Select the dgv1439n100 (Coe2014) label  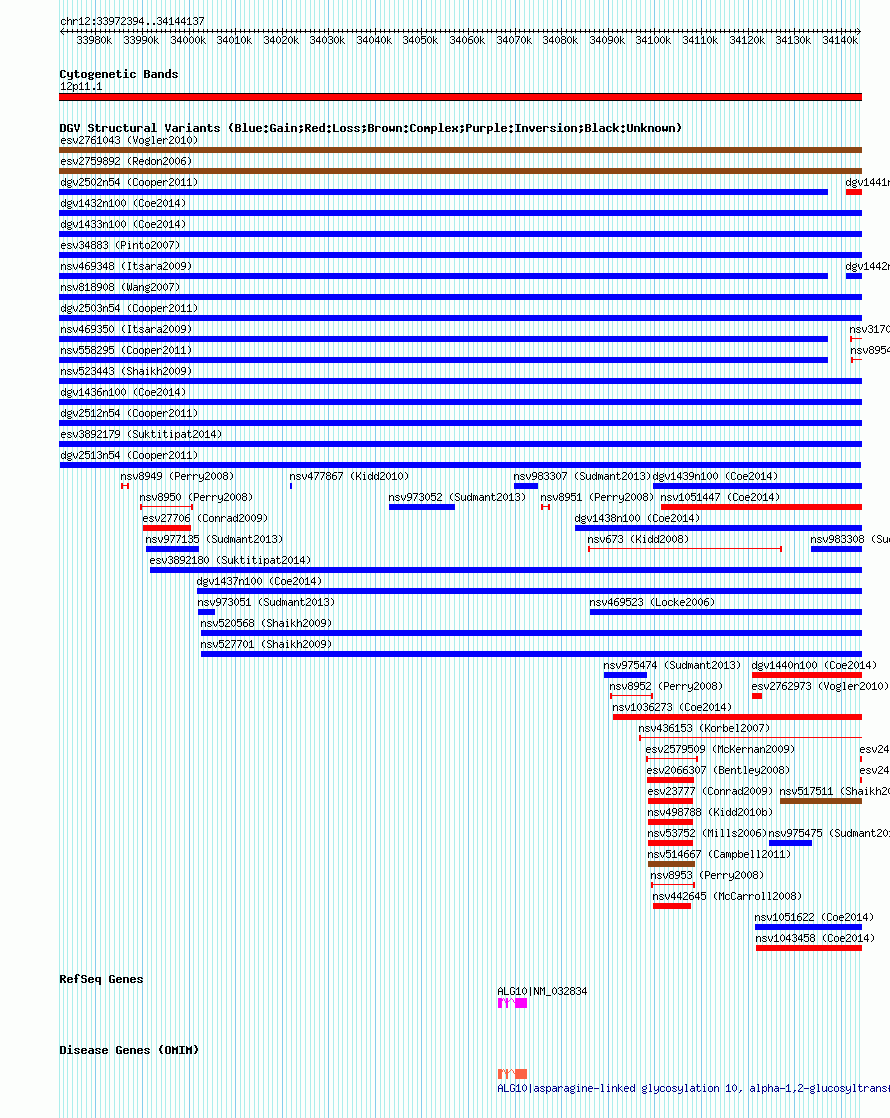tap(715, 476)
